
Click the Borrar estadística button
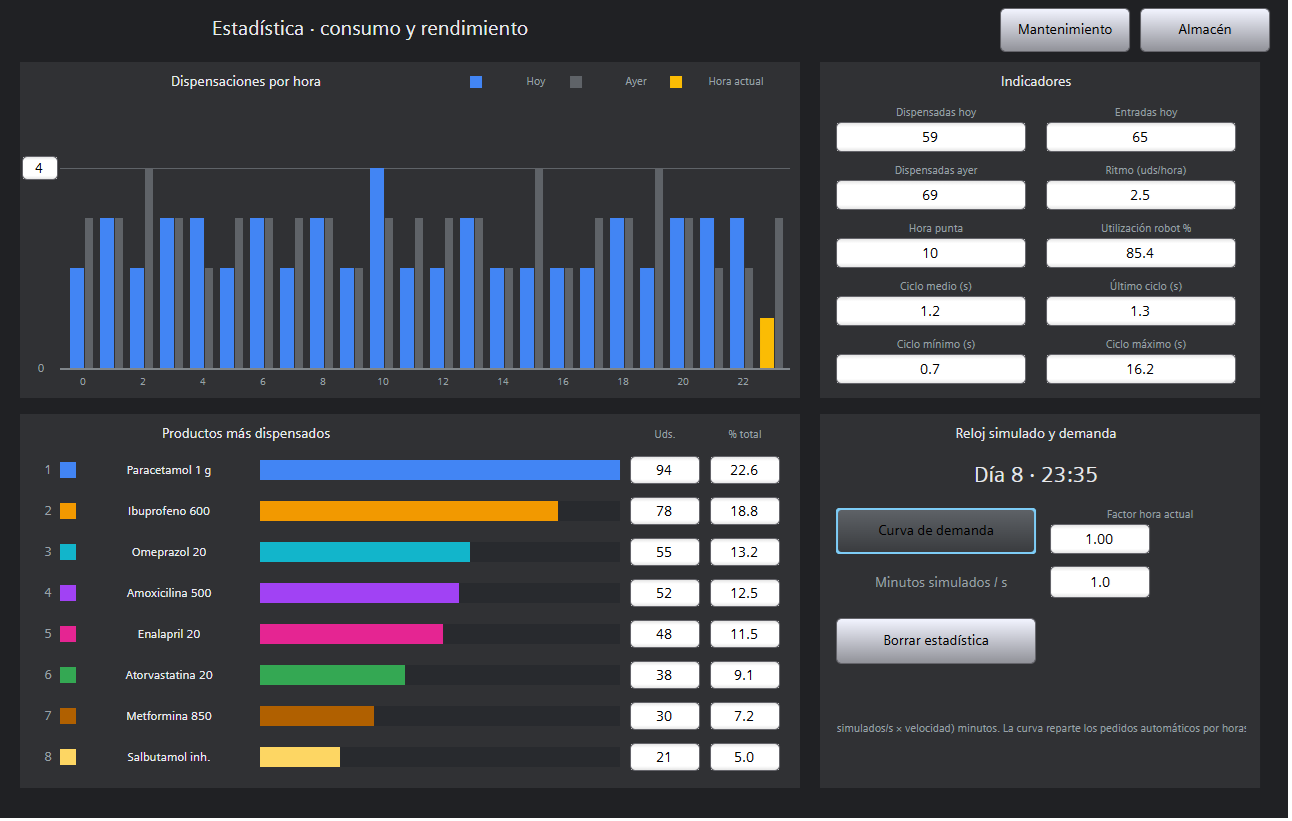pyautogui.click(x=936, y=641)
